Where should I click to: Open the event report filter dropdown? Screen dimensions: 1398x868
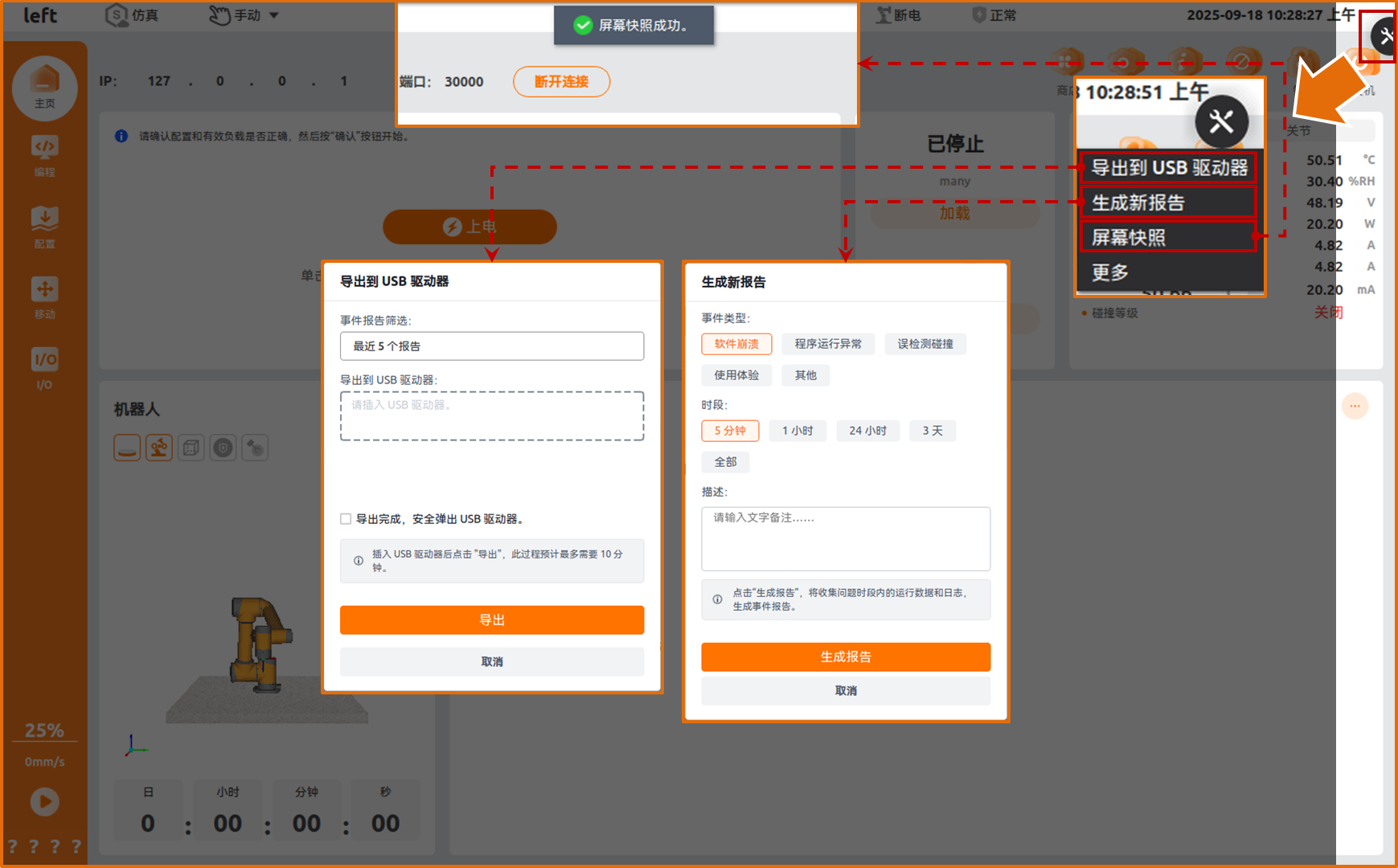click(491, 346)
